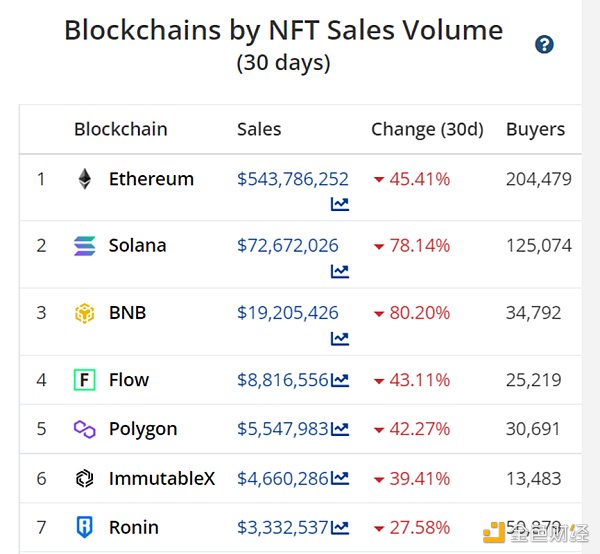Click the BNB logo icon
This screenshot has height=554, width=600.
(84, 313)
